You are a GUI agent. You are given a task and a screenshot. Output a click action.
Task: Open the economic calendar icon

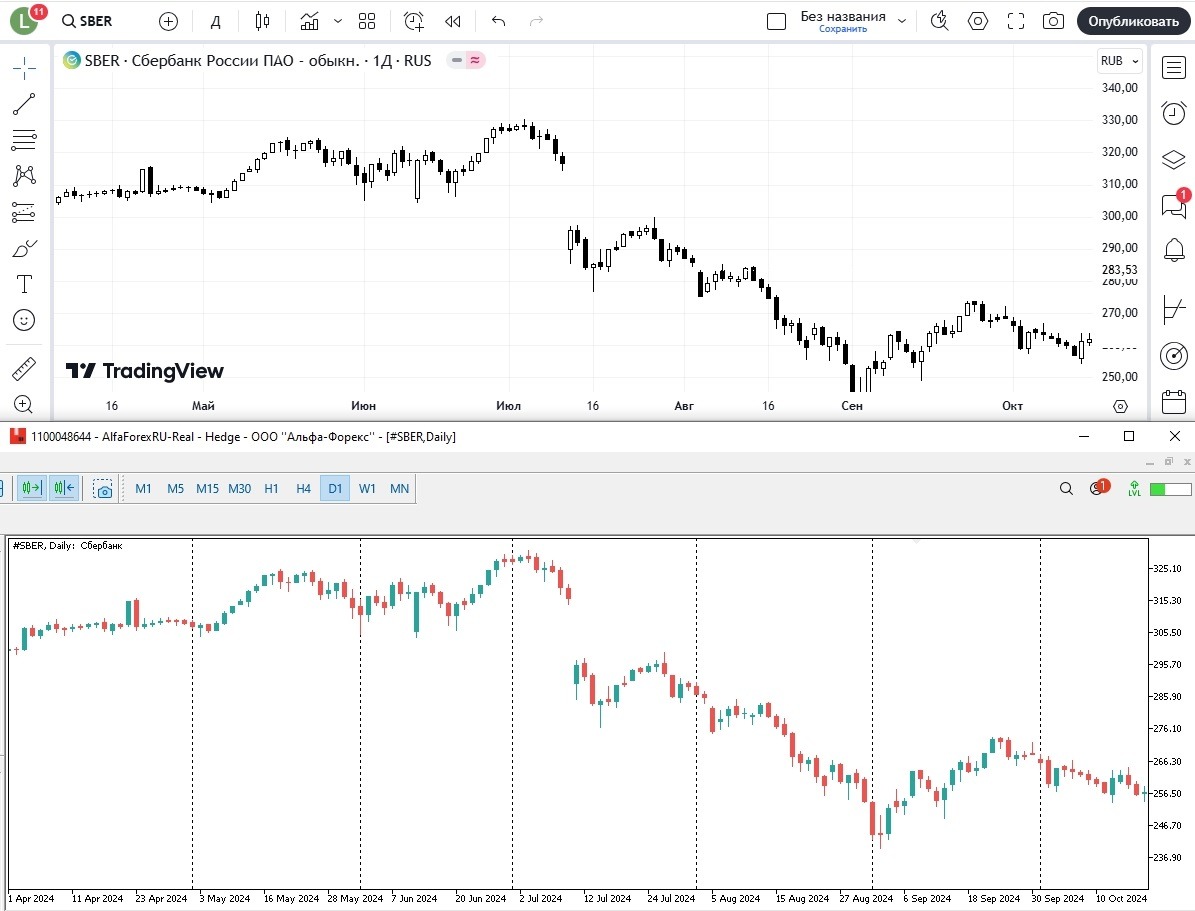pyautogui.click(x=1174, y=402)
